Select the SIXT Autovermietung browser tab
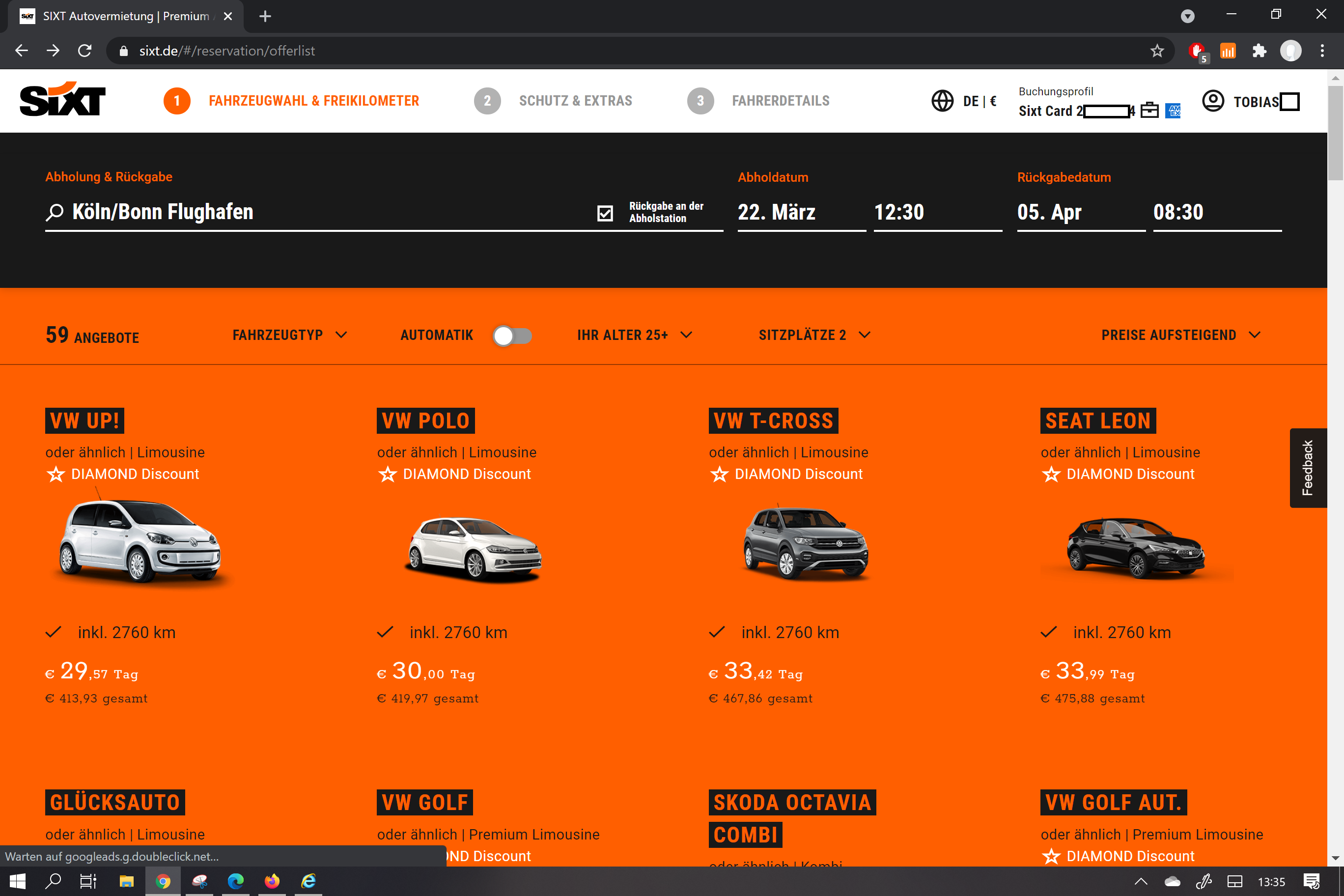1344x896 pixels. pos(126,16)
